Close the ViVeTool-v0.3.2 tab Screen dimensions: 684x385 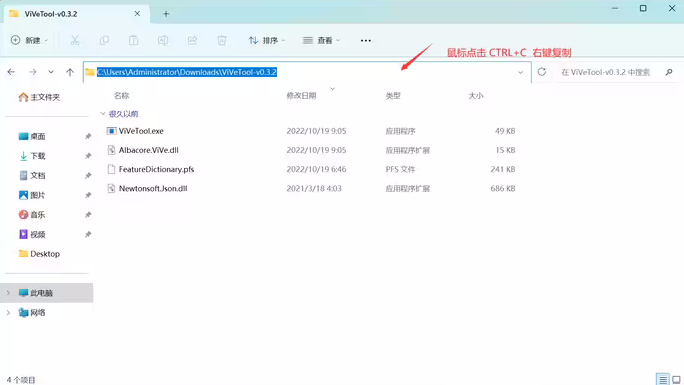137,14
